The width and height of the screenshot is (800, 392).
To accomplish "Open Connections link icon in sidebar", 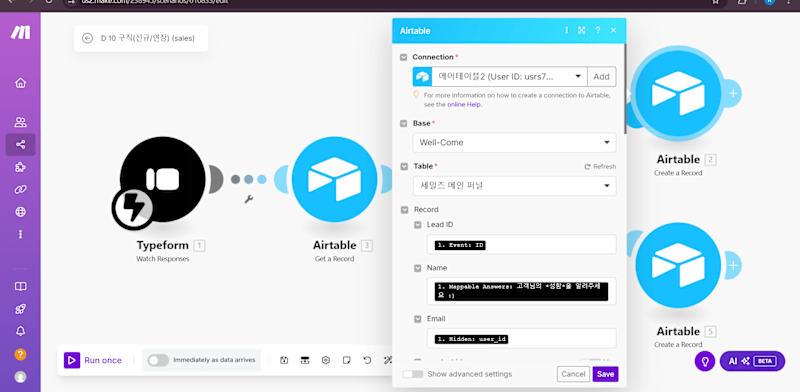I will [20, 189].
